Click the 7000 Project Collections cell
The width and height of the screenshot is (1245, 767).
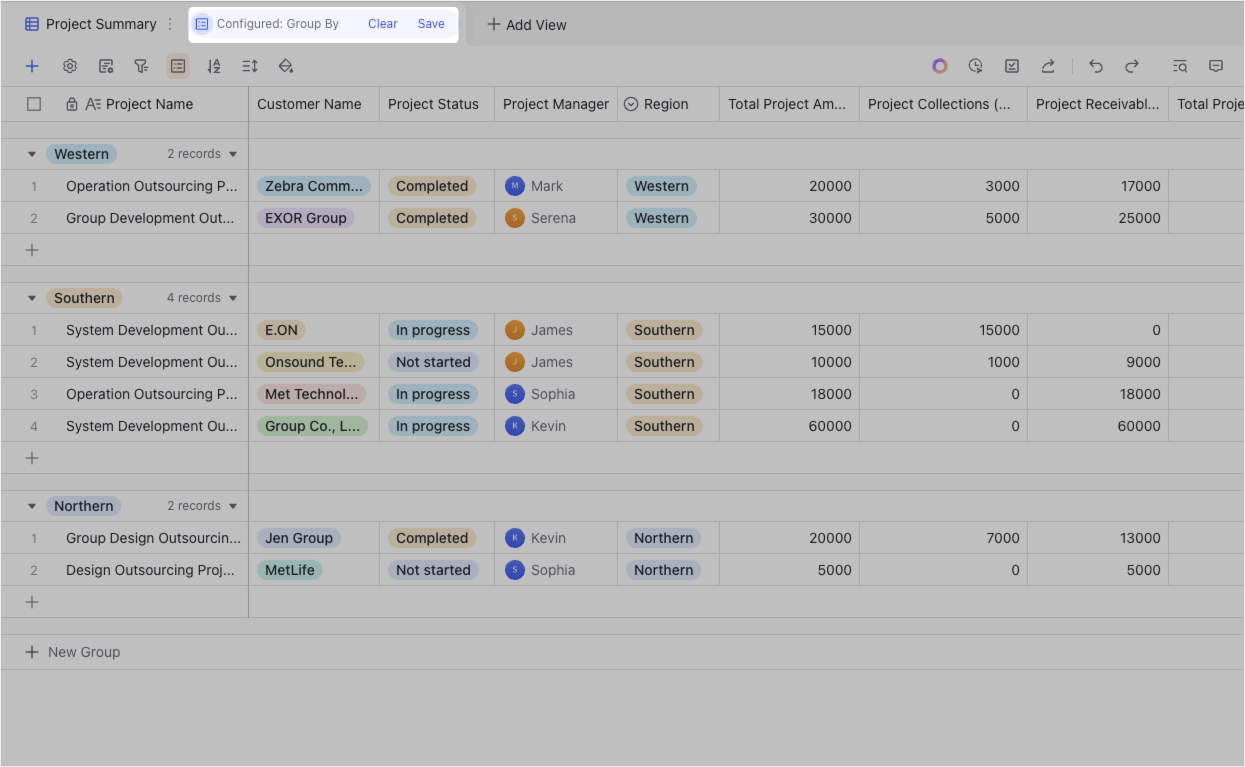point(943,538)
